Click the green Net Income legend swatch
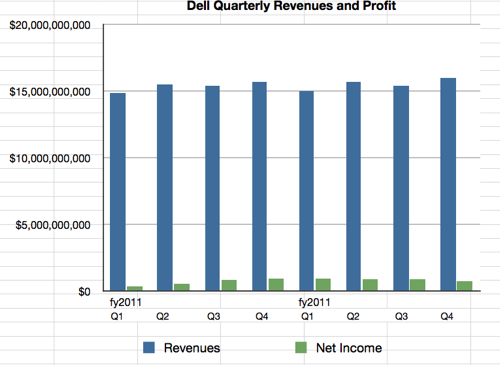 point(301,347)
